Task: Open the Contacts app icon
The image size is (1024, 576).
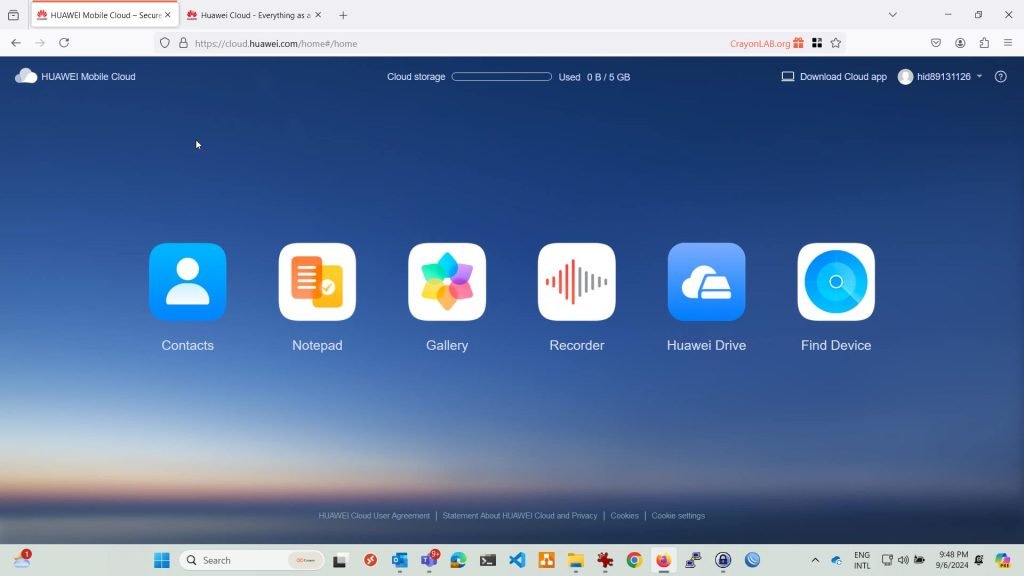Action: (x=187, y=282)
